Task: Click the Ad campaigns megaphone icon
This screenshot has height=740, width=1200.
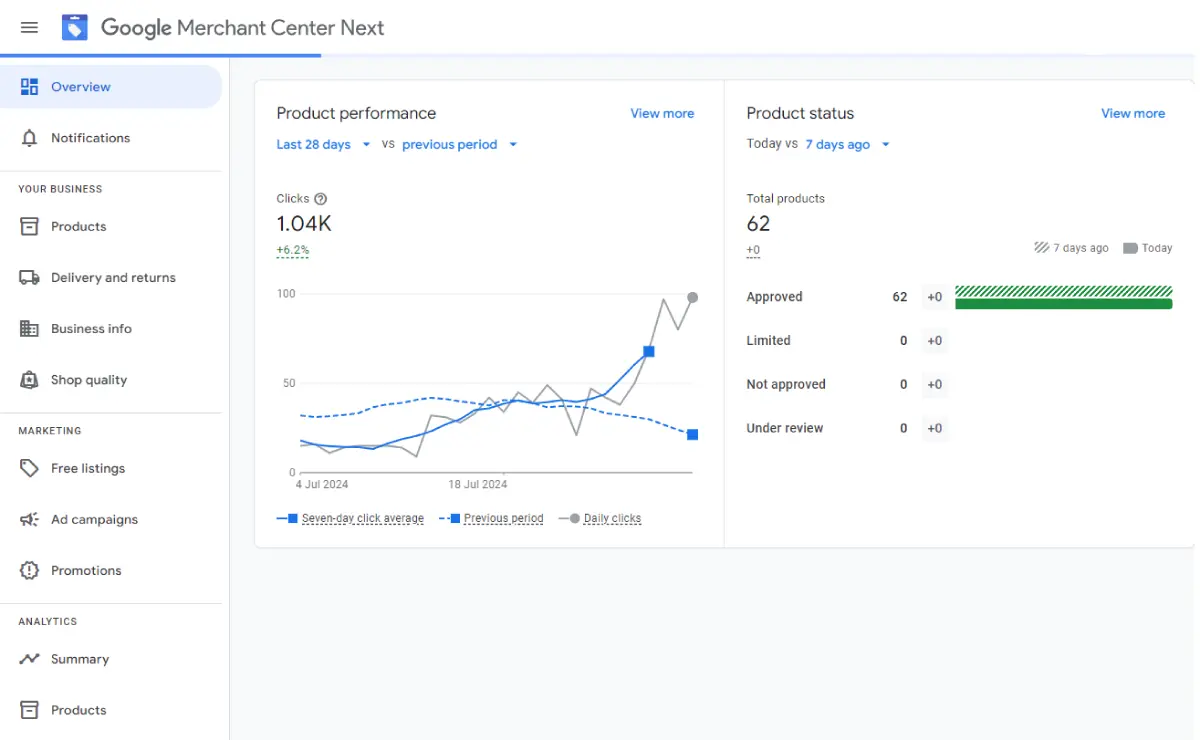Action: tap(30, 520)
